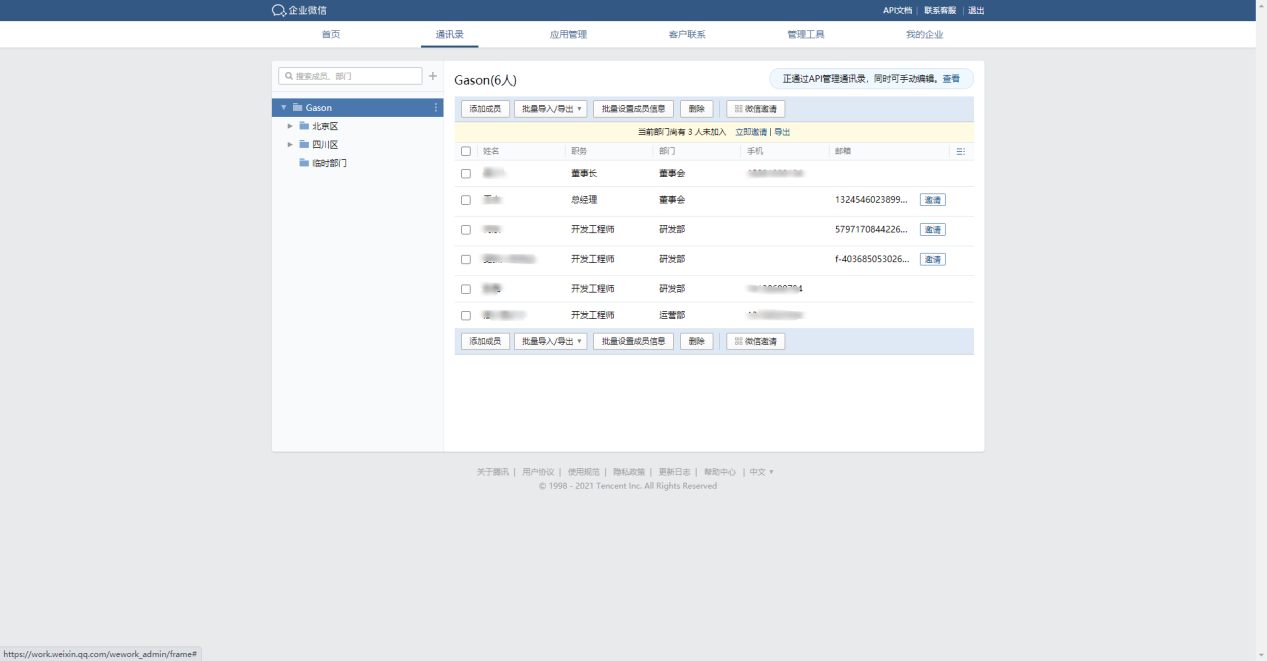Open the column settings icon in table header

point(960,152)
